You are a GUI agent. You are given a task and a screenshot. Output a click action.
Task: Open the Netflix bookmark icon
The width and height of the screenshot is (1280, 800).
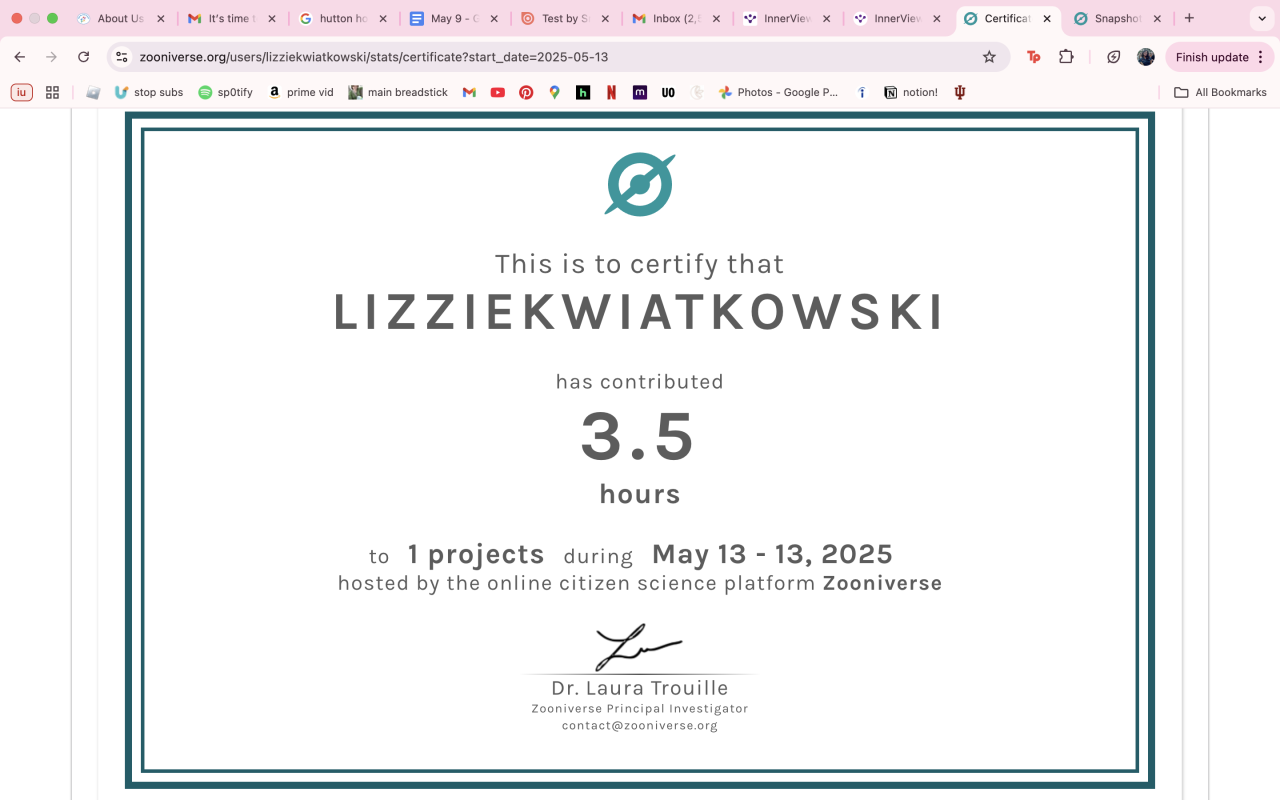(611, 92)
